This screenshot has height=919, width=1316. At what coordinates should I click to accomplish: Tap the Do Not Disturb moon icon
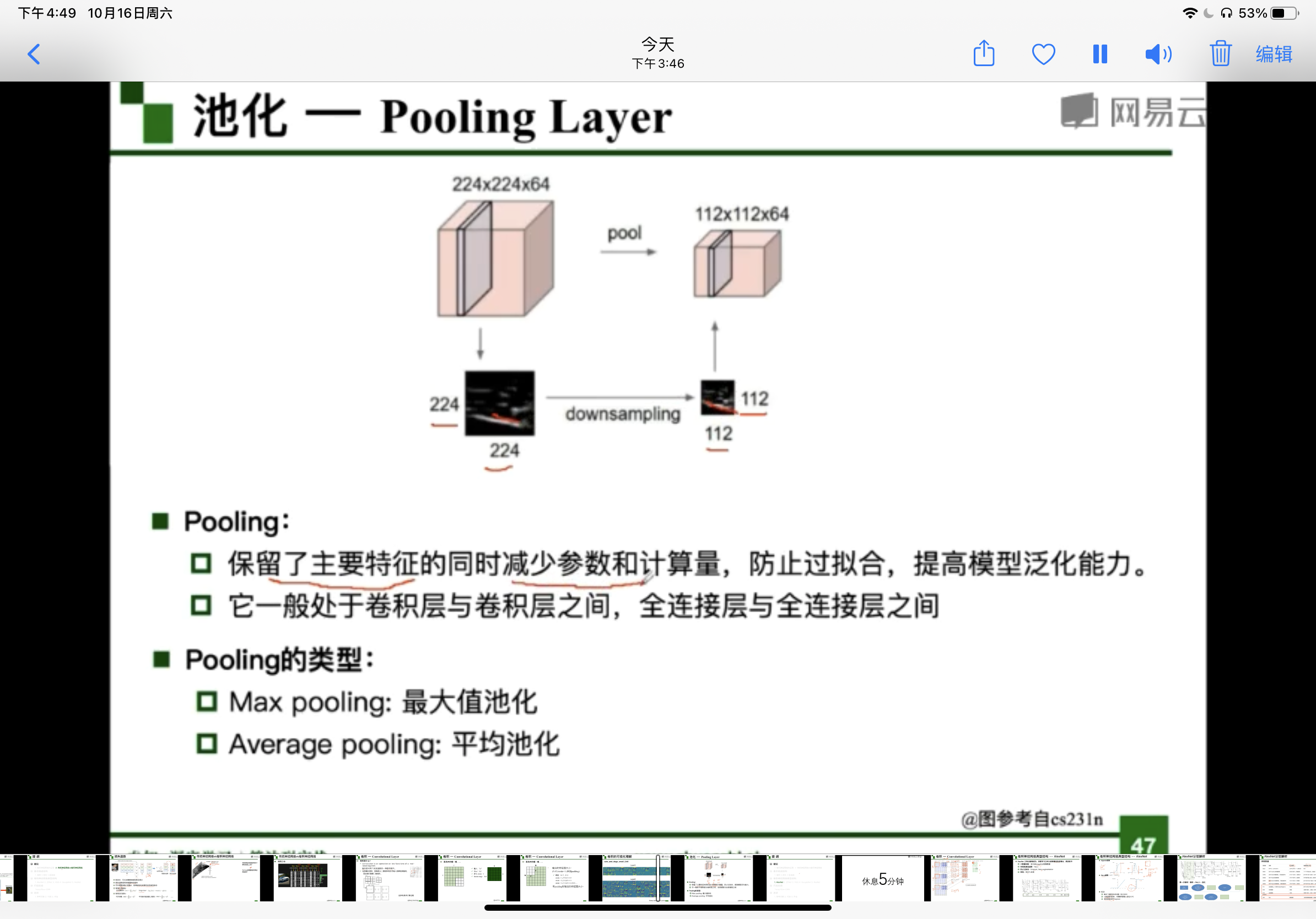tap(1208, 13)
